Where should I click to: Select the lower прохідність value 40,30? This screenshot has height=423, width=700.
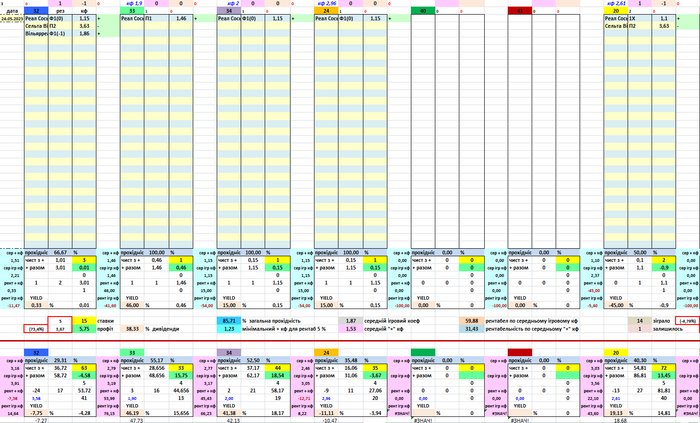tap(639, 361)
